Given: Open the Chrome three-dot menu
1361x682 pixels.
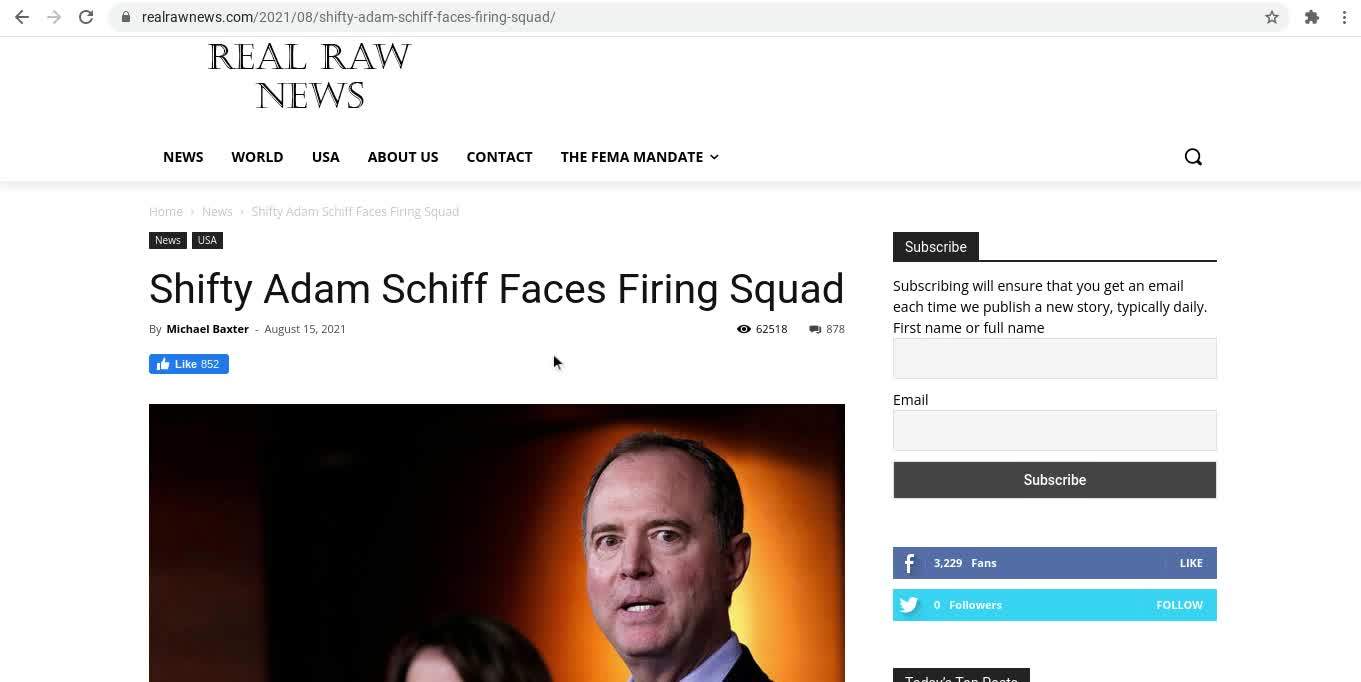Looking at the screenshot, I should pos(1344,17).
